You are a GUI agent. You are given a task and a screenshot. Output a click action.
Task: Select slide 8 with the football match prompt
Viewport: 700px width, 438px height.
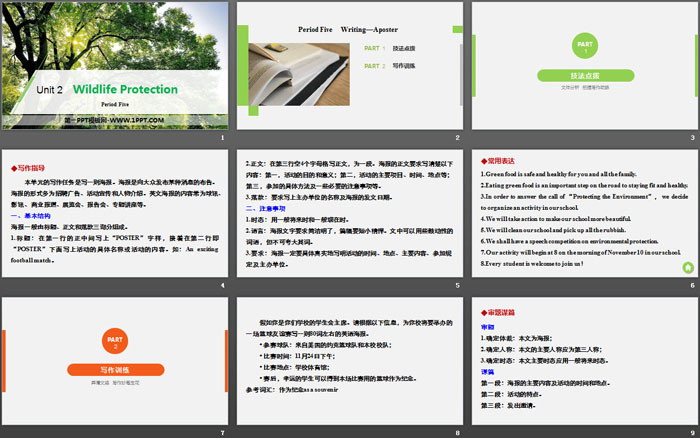[x=350, y=362]
